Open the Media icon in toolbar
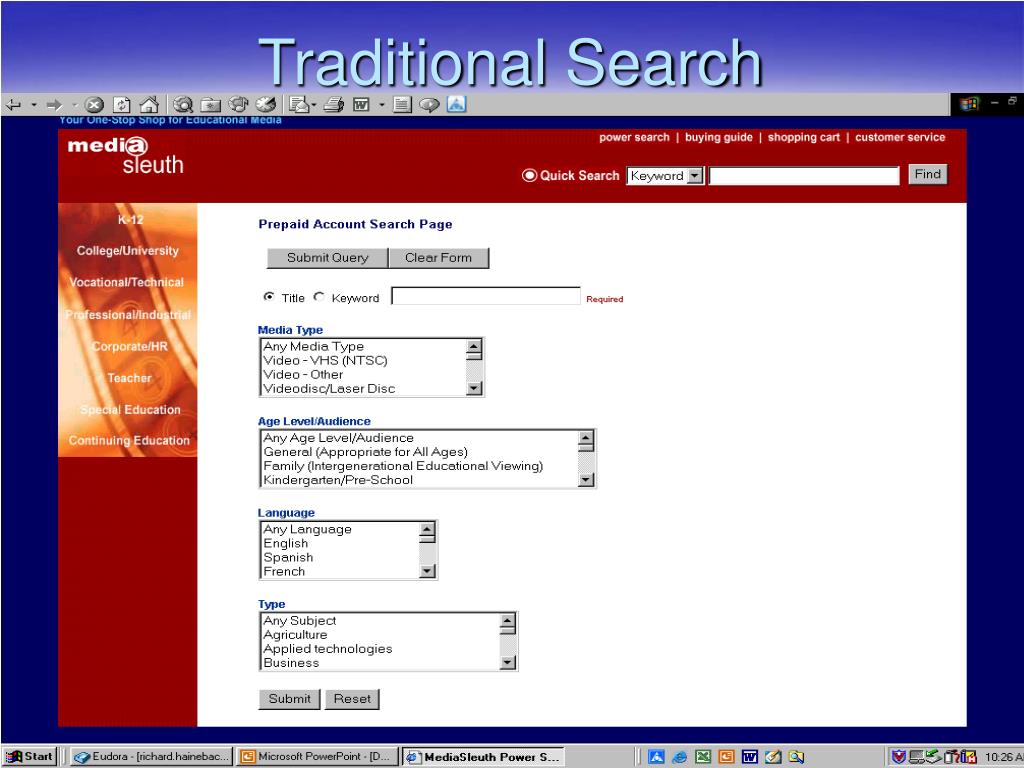The image size is (1024, 768). click(239, 104)
